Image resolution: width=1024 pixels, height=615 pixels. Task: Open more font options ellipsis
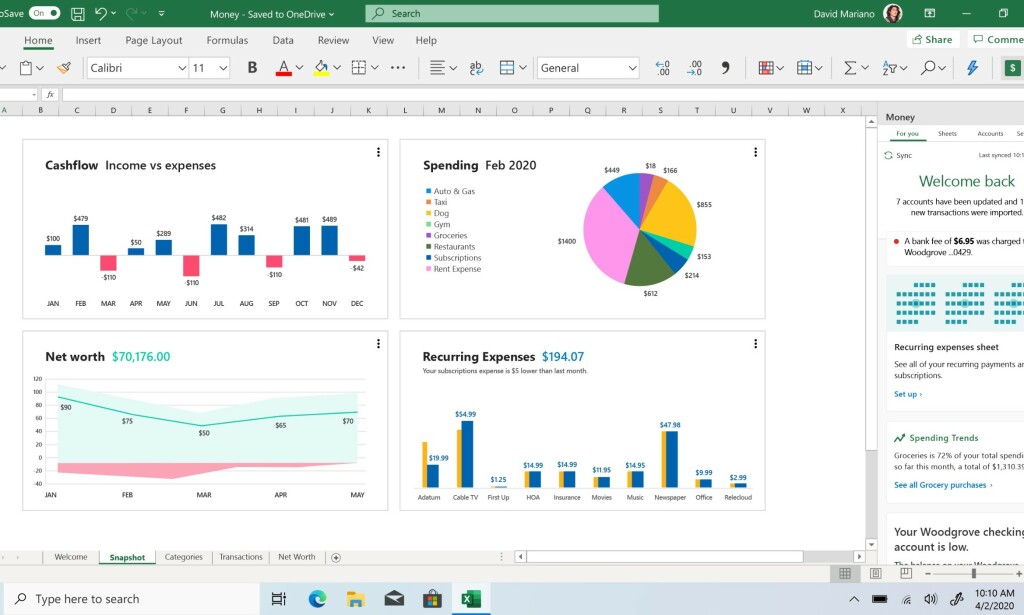pos(398,68)
